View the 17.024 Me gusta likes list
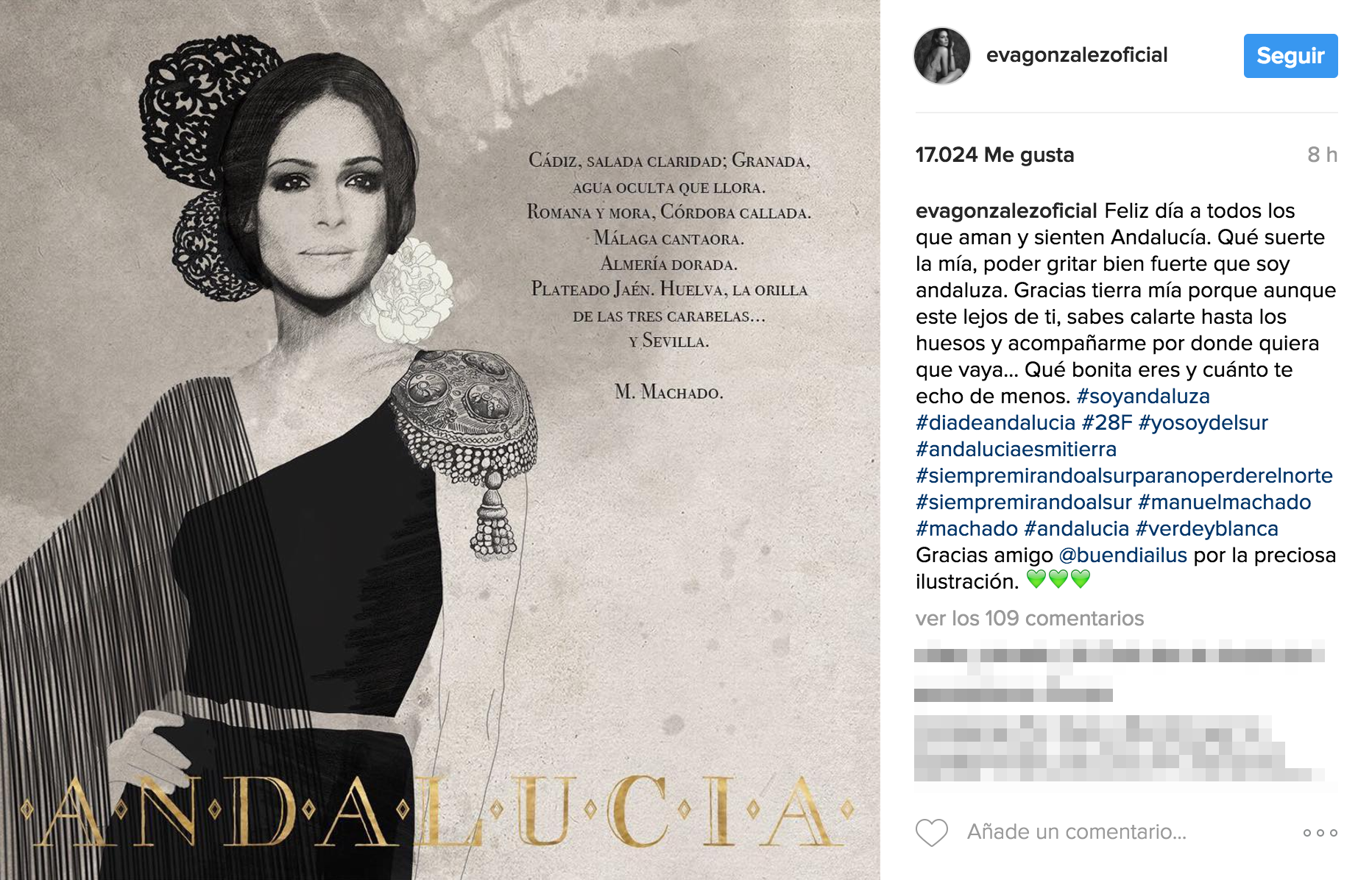The image size is (1372, 880). (994, 155)
